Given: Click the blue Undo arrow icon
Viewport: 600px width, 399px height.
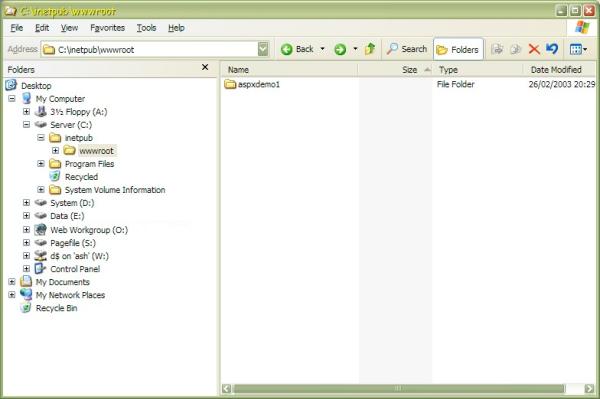Looking at the screenshot, I should pos(552,49).
